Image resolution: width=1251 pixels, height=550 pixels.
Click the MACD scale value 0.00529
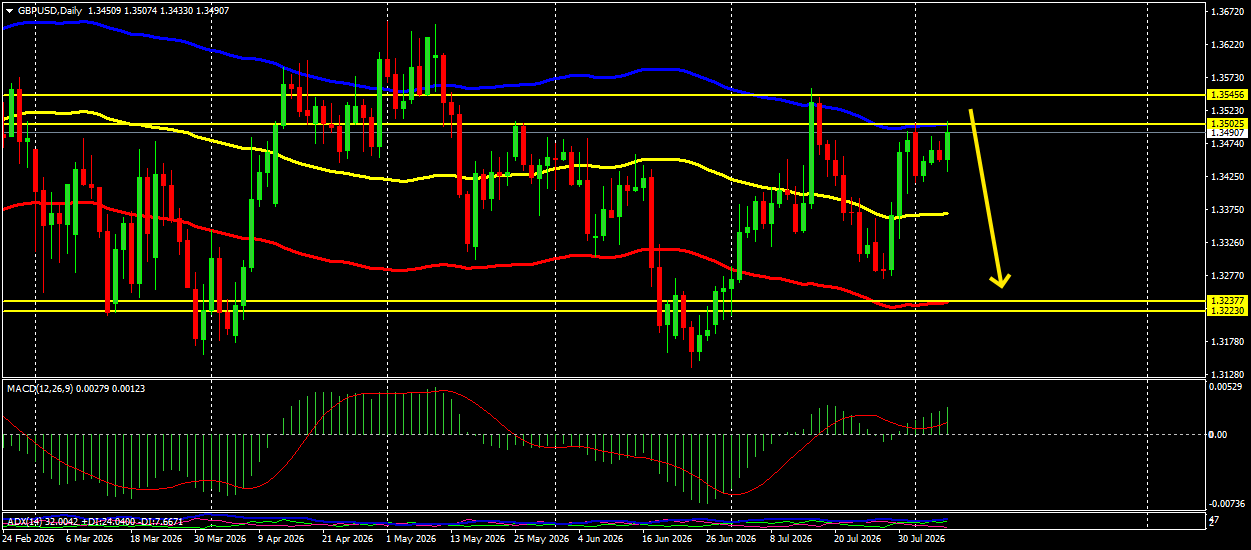click(x=1226, y=386)
